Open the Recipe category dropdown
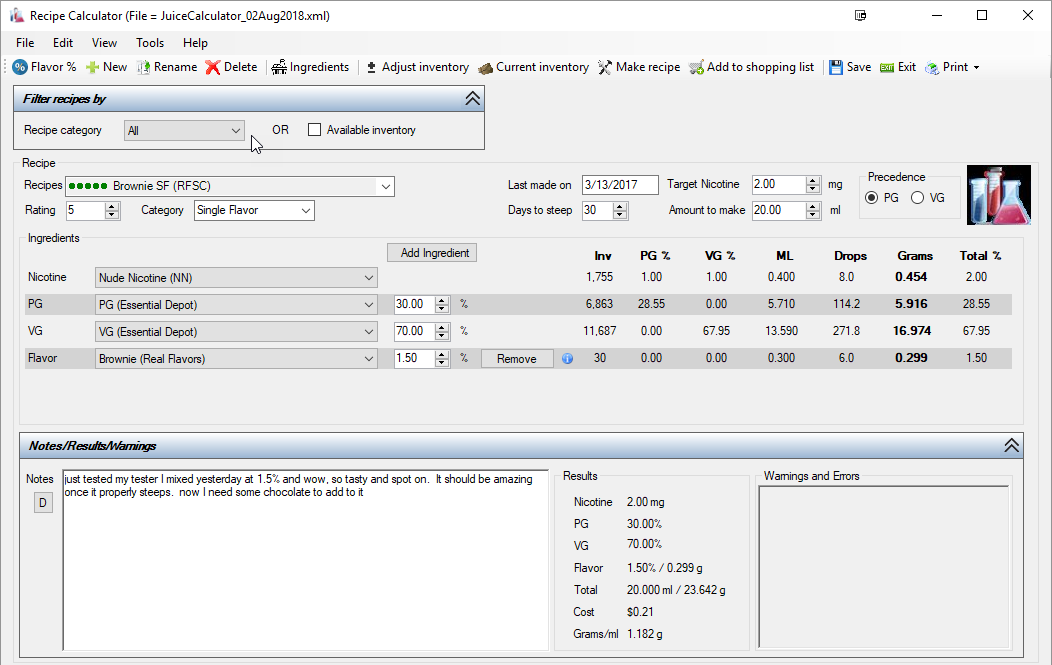1052x665 pixels. 235,130
